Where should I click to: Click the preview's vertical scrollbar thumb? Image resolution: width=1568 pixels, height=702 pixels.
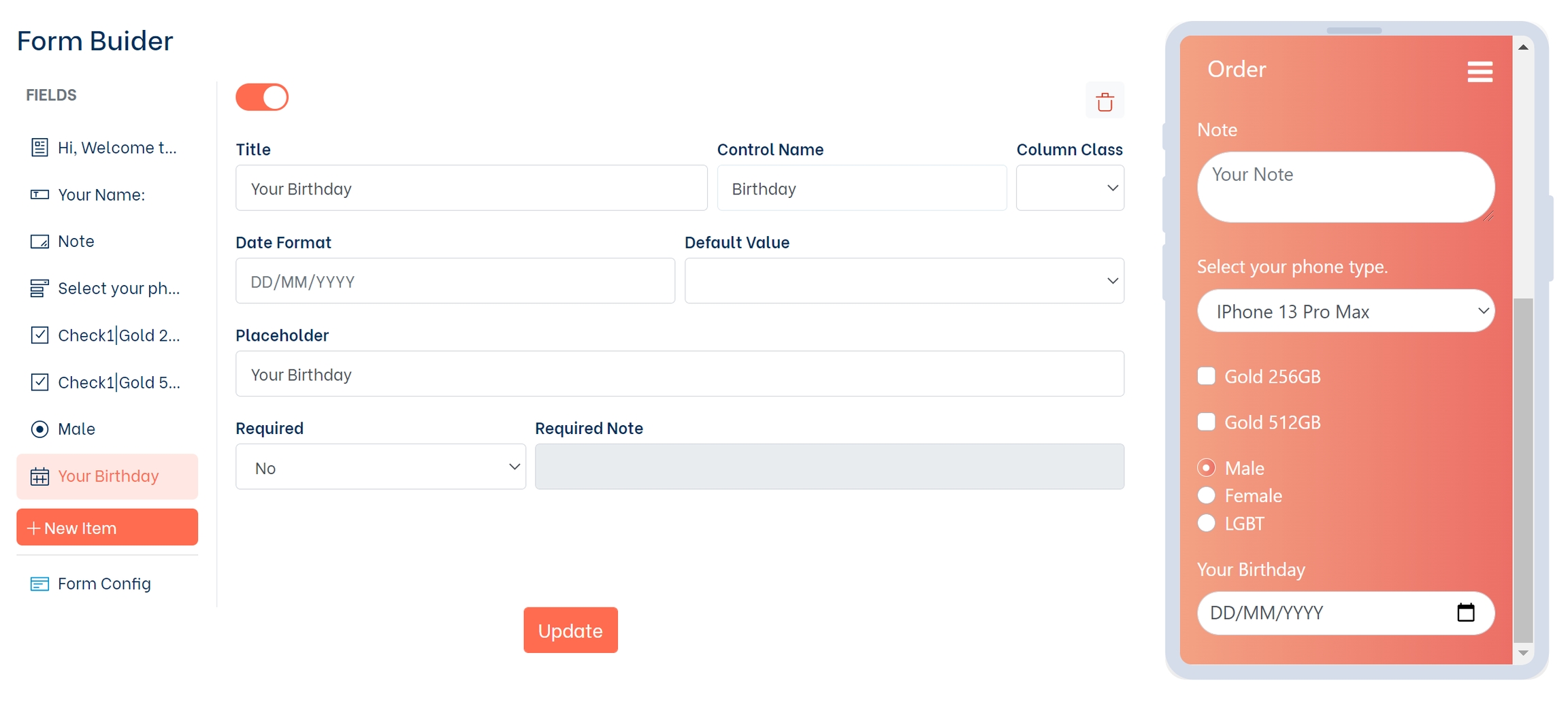1523,469
